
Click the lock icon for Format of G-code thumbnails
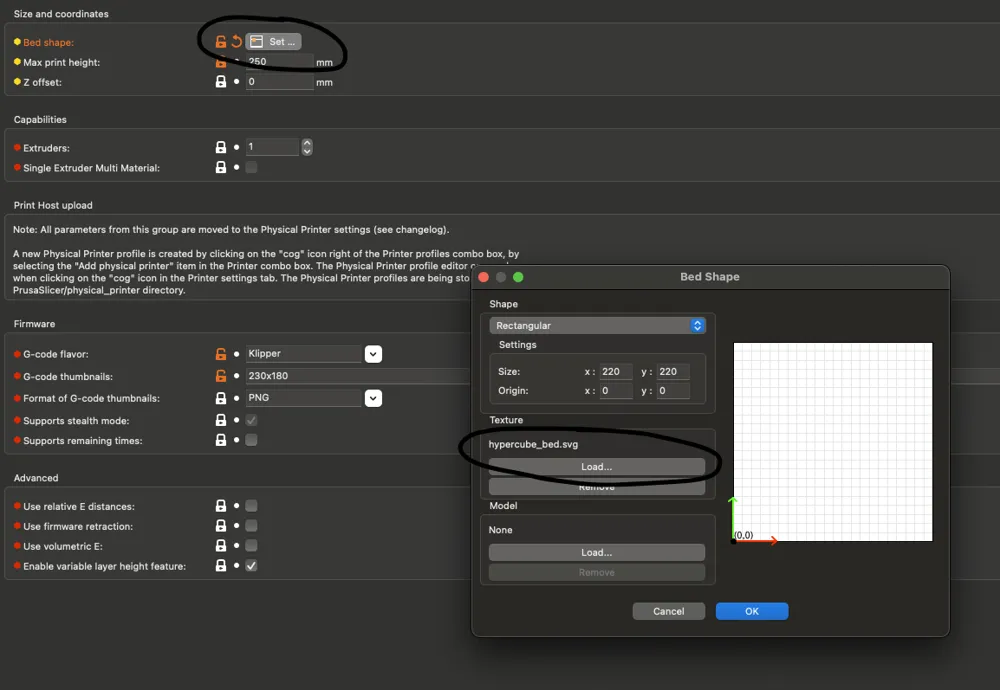[221, 398]
